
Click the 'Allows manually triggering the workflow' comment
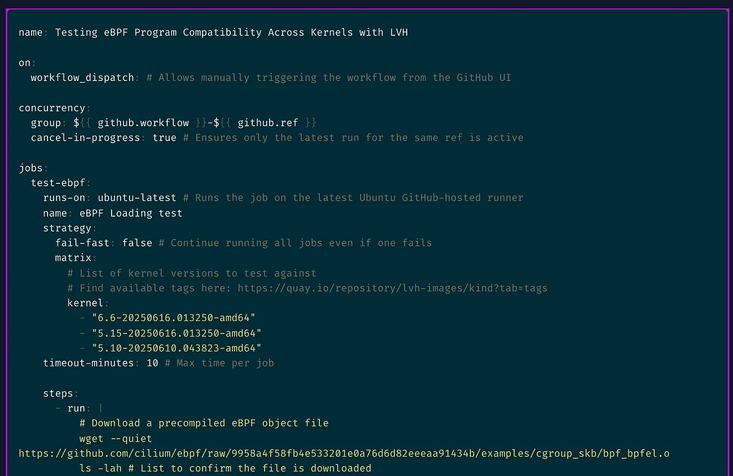click(x=329, y=78)
